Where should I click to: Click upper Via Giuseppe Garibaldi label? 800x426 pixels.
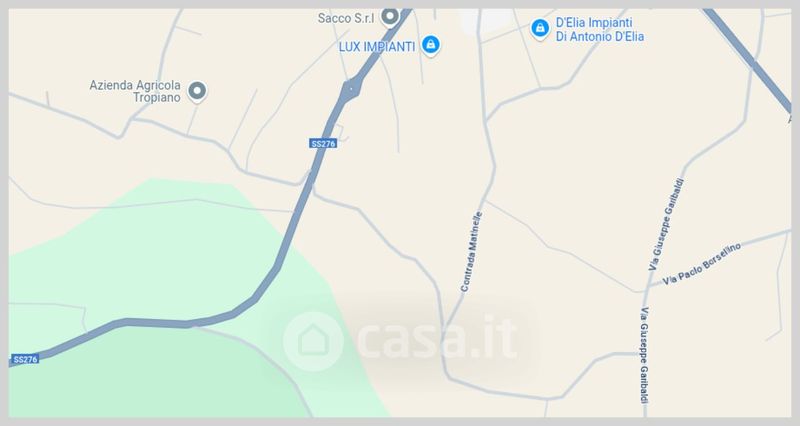pyautogui.click(x=666, y=224)
